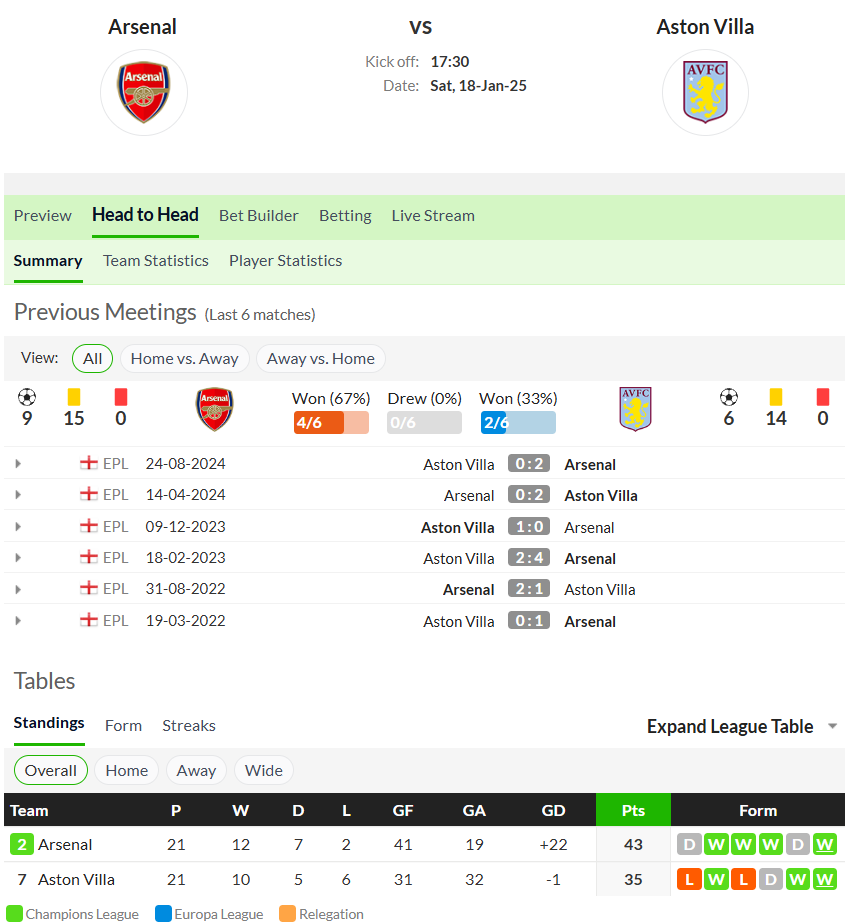Open the Streaks table tab
This screenshot has height=922, width=845.
[x=189, y=726]
